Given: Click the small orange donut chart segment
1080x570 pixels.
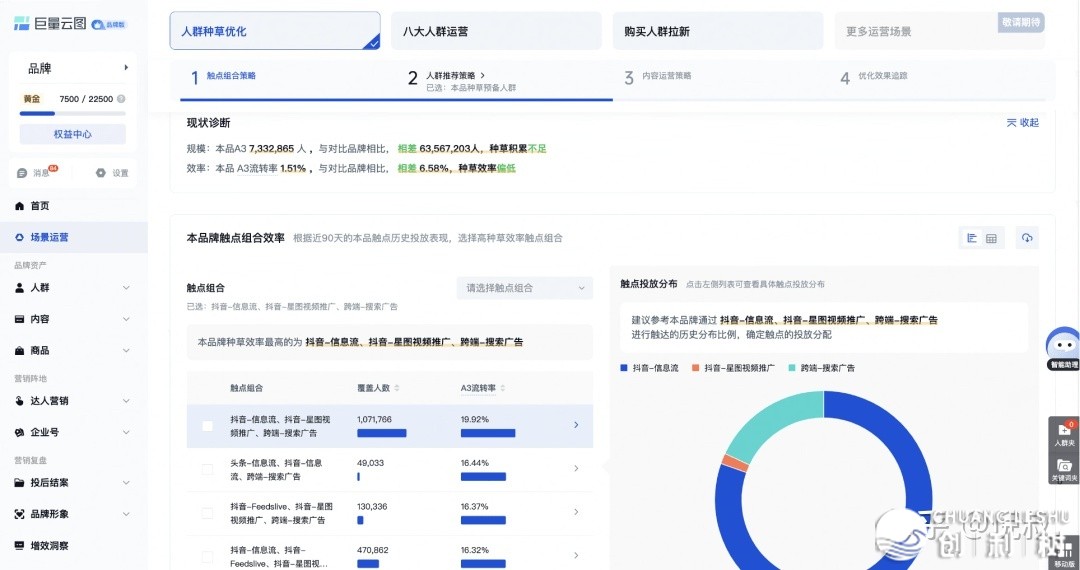Looking at the screenshot, I should (736, 464).
